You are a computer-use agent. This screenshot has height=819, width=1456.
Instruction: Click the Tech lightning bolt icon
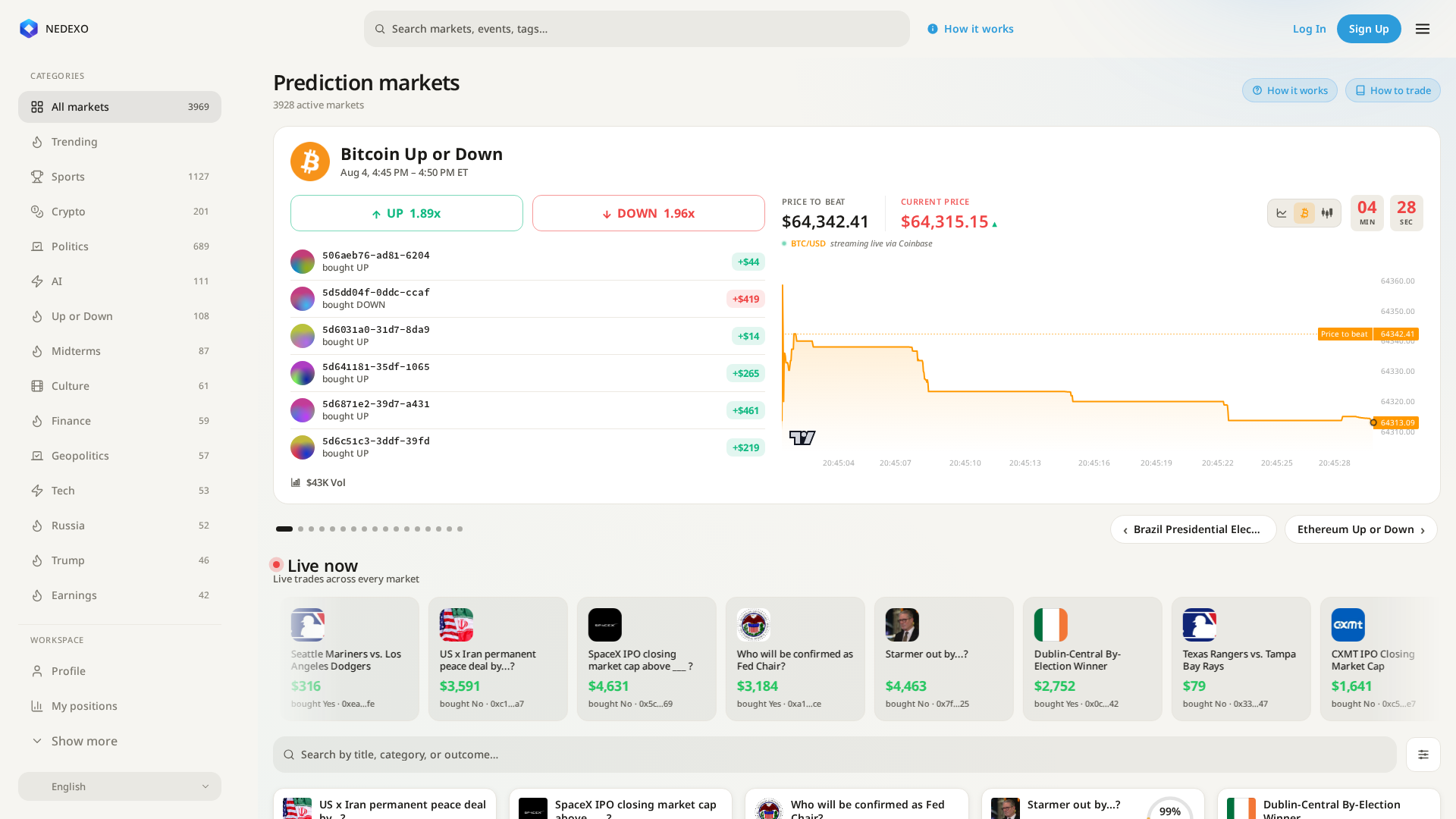click(x=37, y=491)
